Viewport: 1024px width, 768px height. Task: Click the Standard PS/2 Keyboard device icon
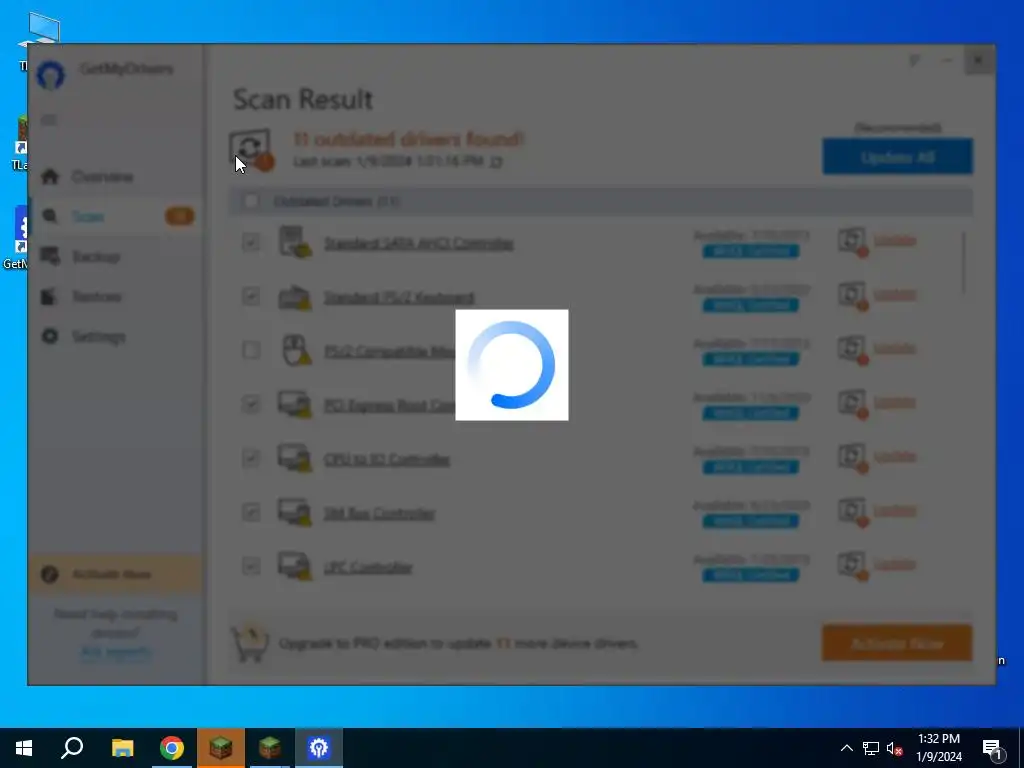coord(295,296)
